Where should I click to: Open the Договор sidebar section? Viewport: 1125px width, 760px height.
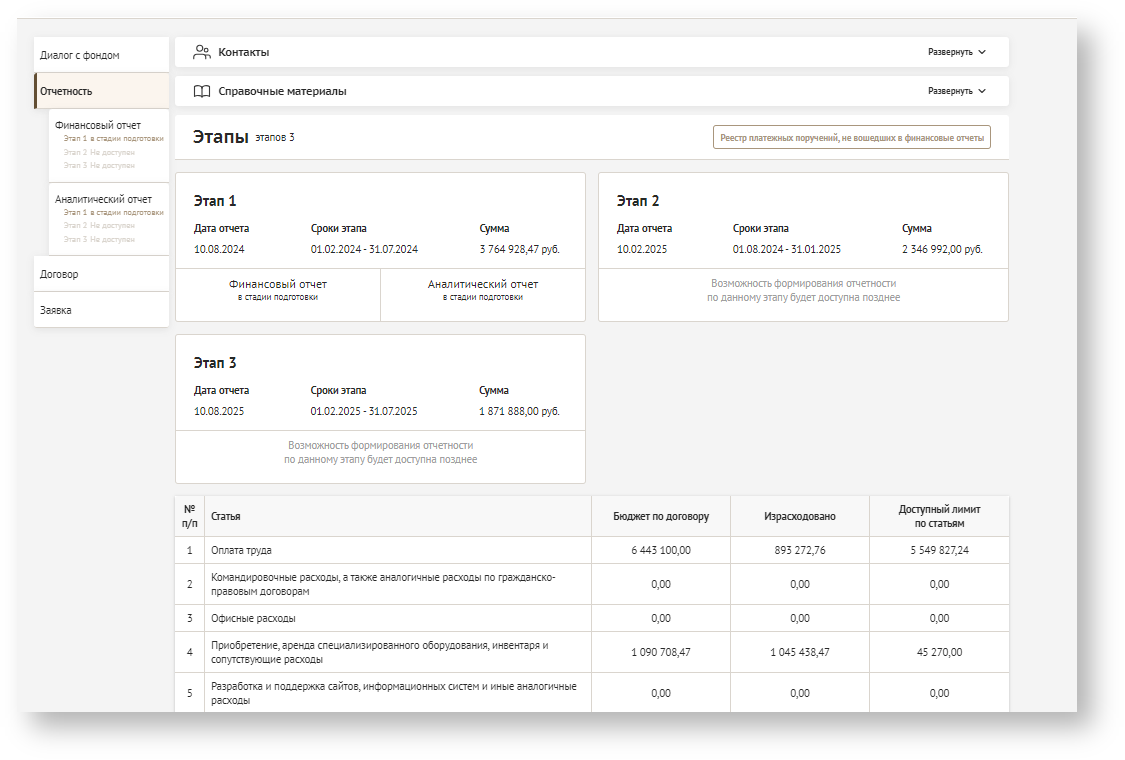[x=59, y=274]
